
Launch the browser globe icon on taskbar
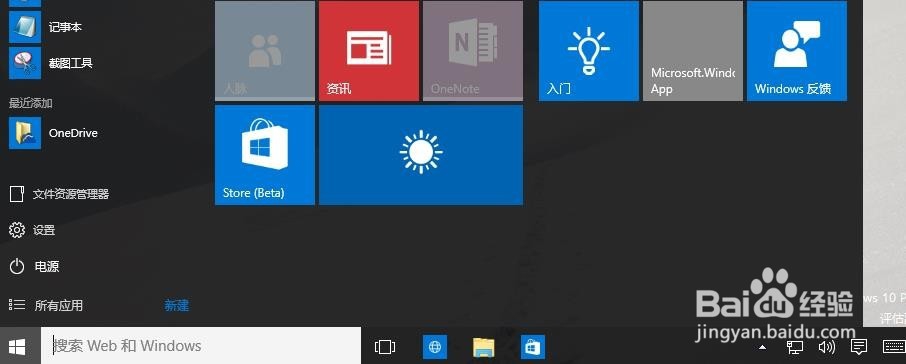pyautogui.click(x=435, y=347)
